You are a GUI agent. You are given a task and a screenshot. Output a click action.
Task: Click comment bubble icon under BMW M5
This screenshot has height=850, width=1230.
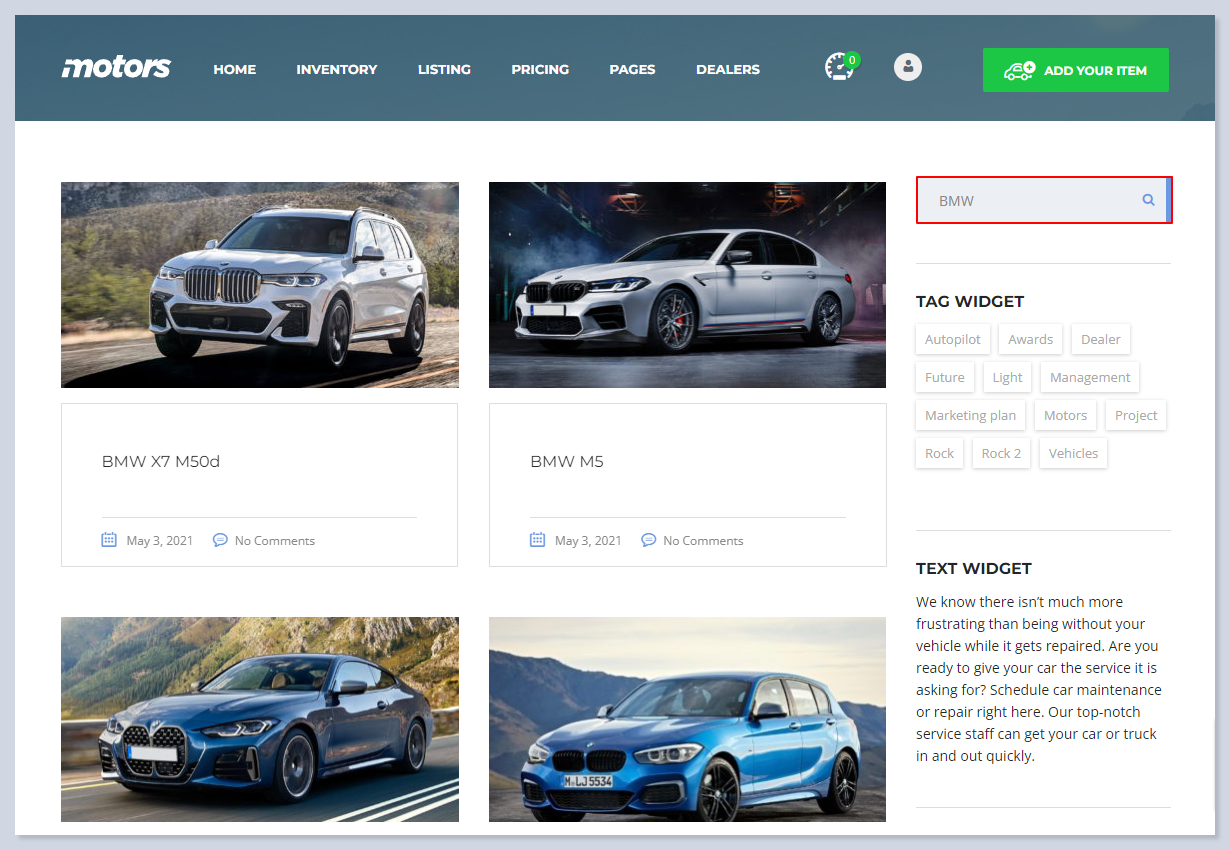click(x=648, y=540)
